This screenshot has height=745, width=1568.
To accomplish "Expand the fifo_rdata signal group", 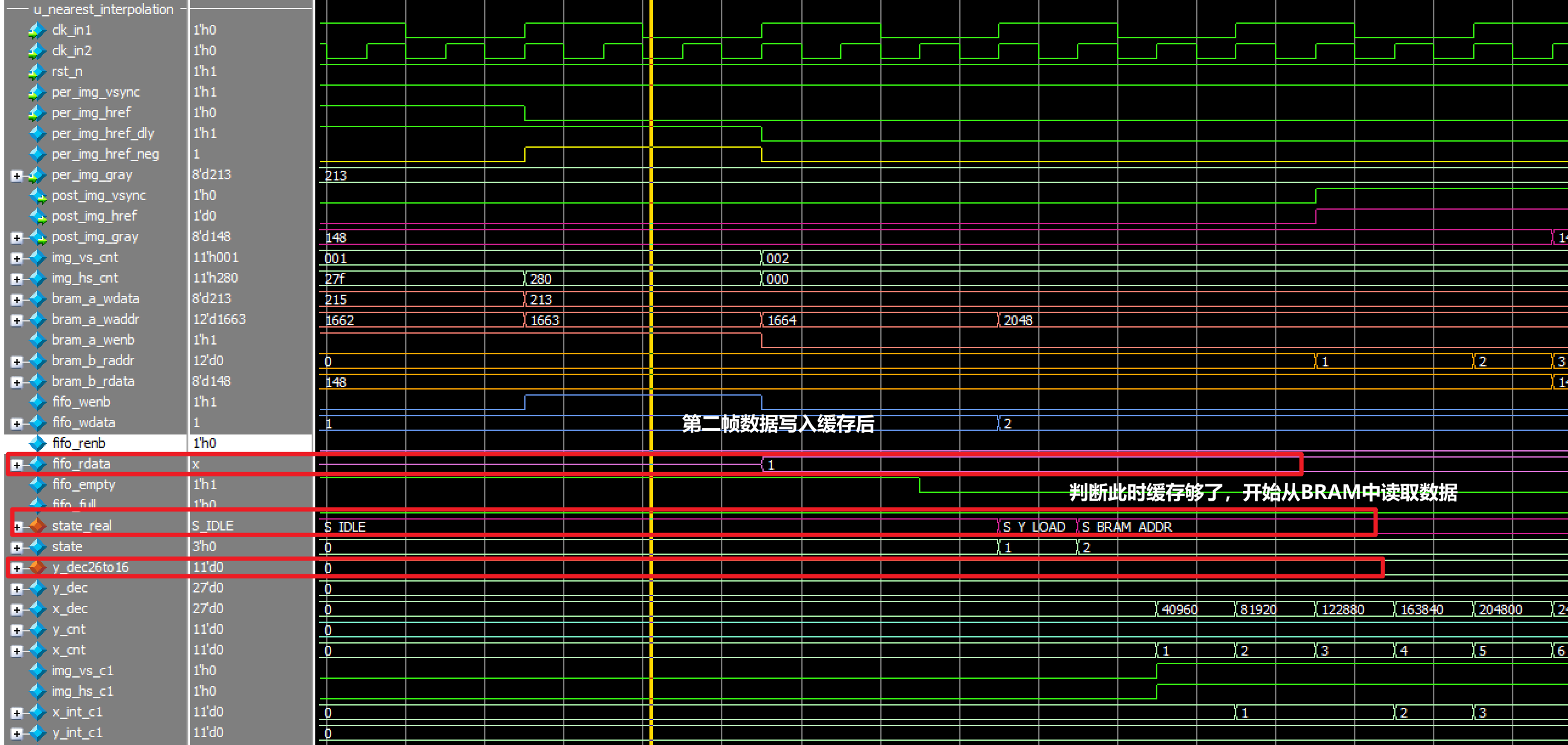I will pos(16,465).
